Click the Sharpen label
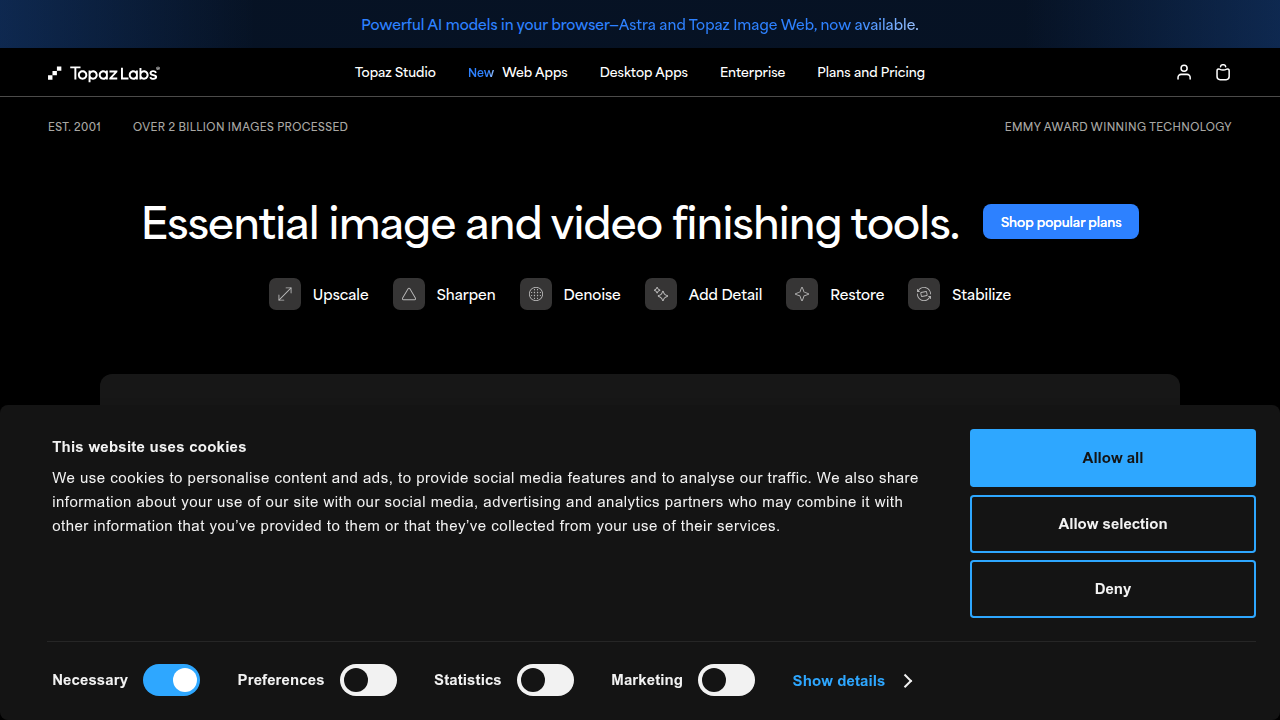This screenshot has height=720, width=1280. pos(466,294)
